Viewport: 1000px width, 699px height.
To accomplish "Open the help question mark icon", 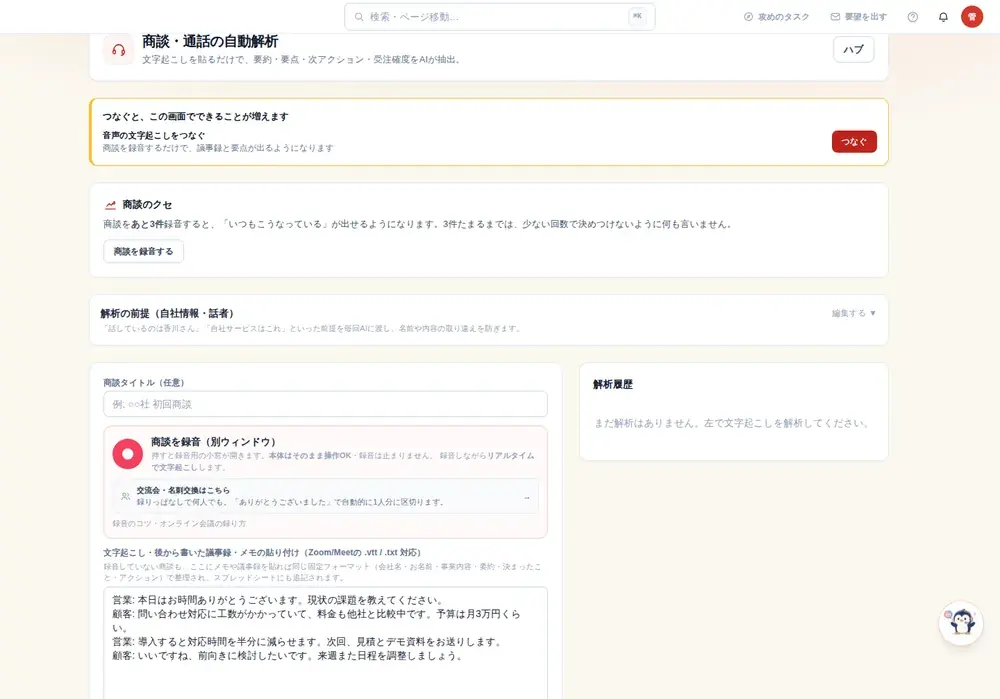I will (x=913, y=17).
